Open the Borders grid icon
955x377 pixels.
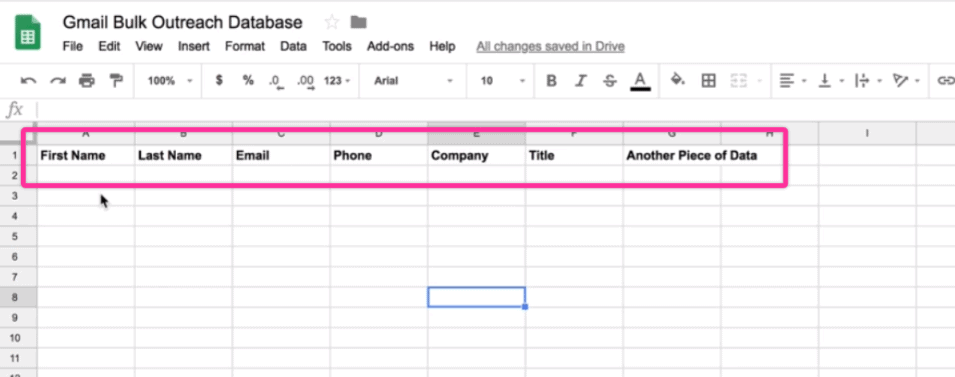708,80
